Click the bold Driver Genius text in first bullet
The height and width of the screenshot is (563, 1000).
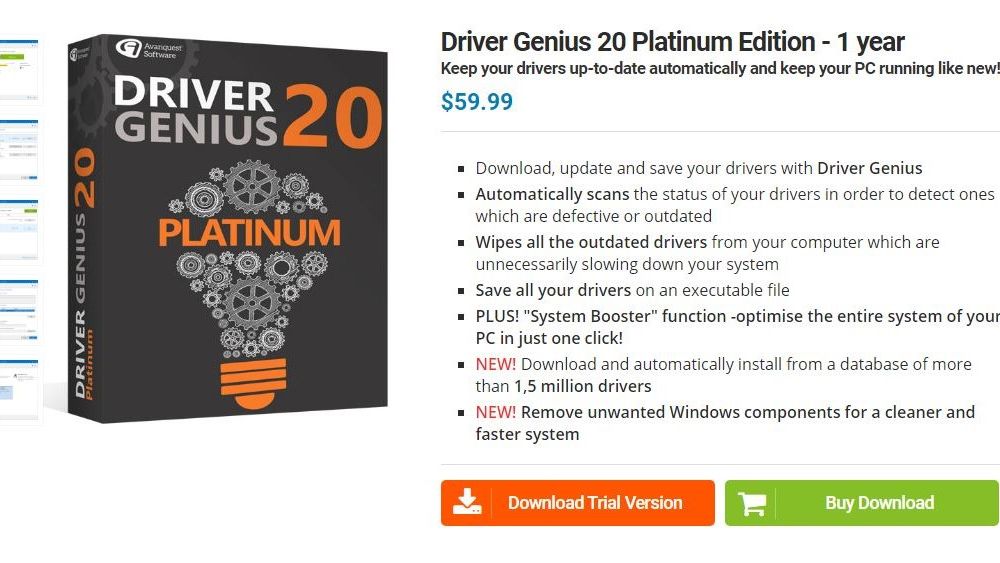[869, 168]
